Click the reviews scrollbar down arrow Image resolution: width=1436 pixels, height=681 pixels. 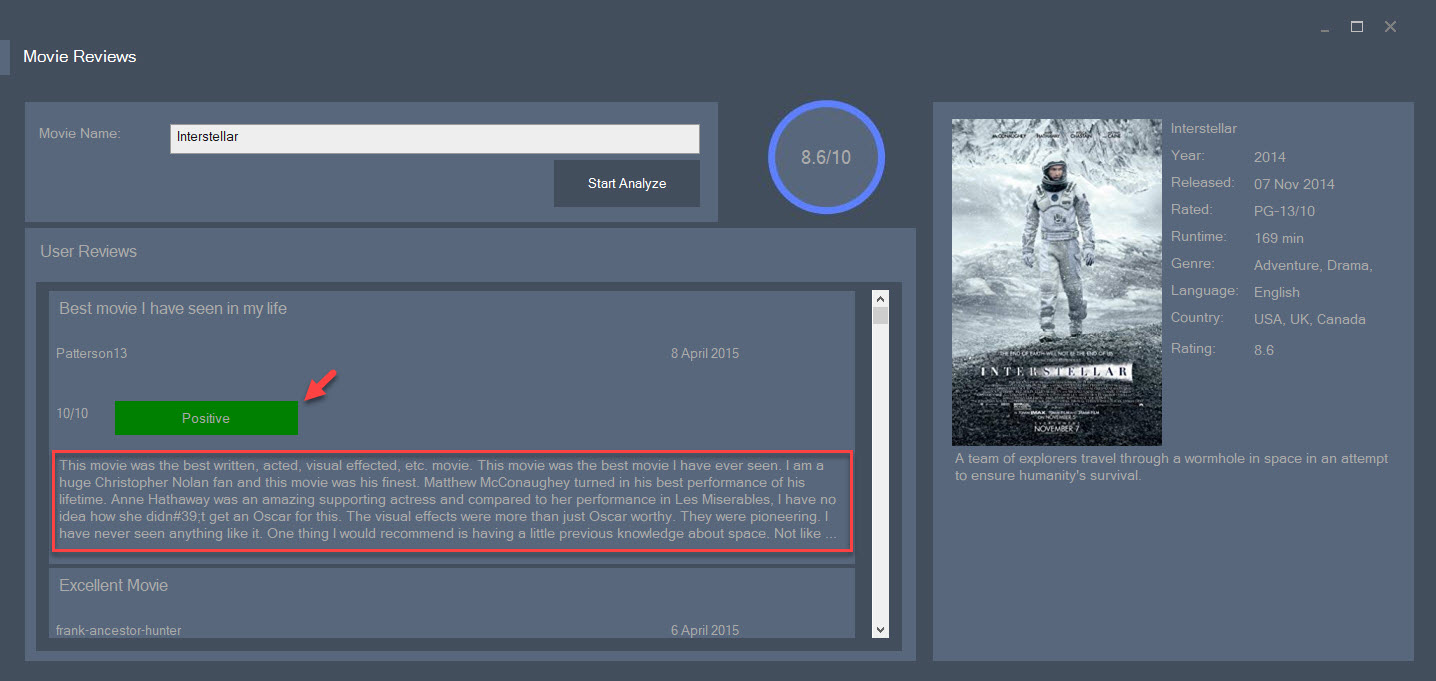coord(880,629)
